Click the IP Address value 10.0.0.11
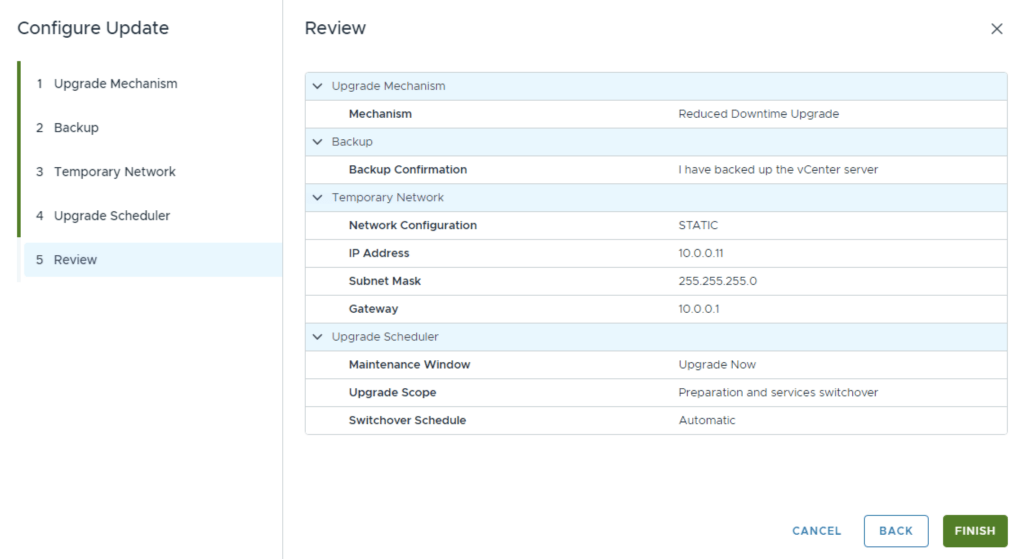This screenshot has width=1024, height=559. tap(700, 254)
